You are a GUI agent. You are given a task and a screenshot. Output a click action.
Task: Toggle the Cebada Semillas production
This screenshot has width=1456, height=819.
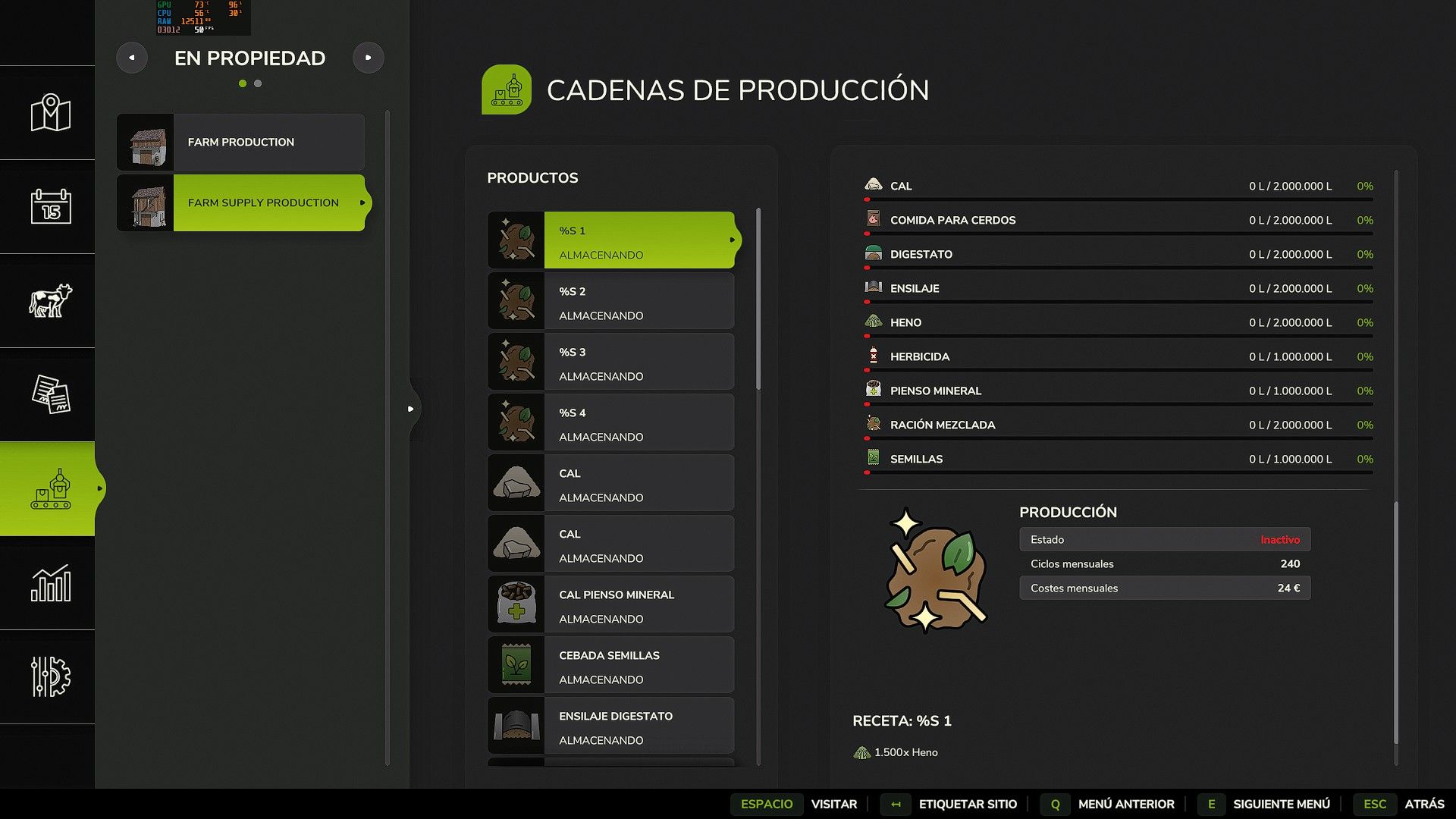pos(611,666)
